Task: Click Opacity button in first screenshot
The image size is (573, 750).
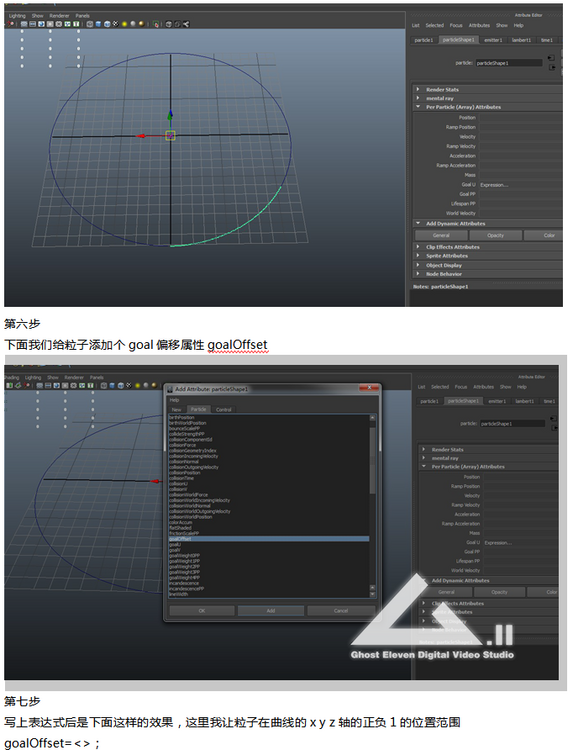Action: 496,235
